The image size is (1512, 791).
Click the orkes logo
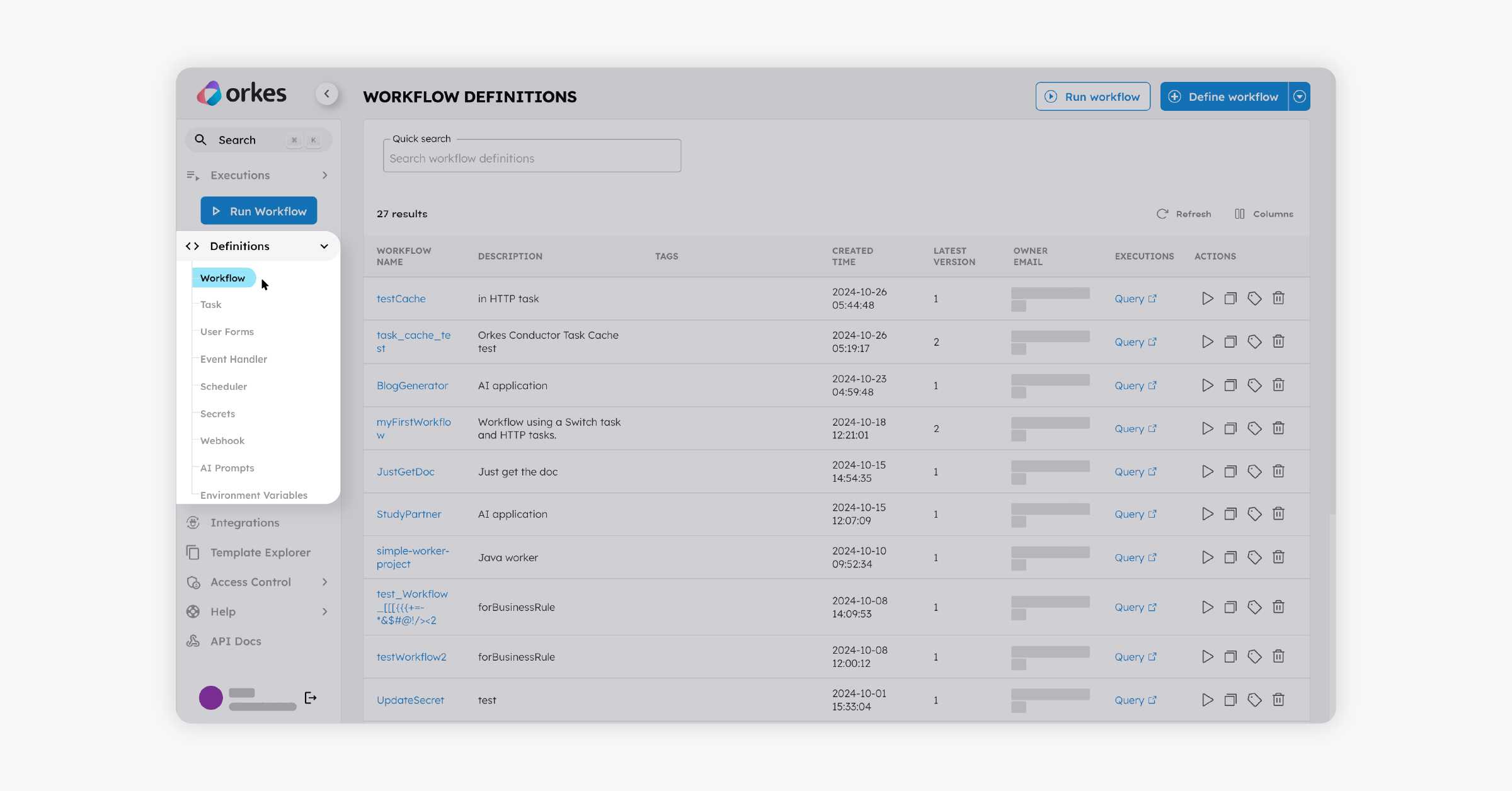point(241,93)
